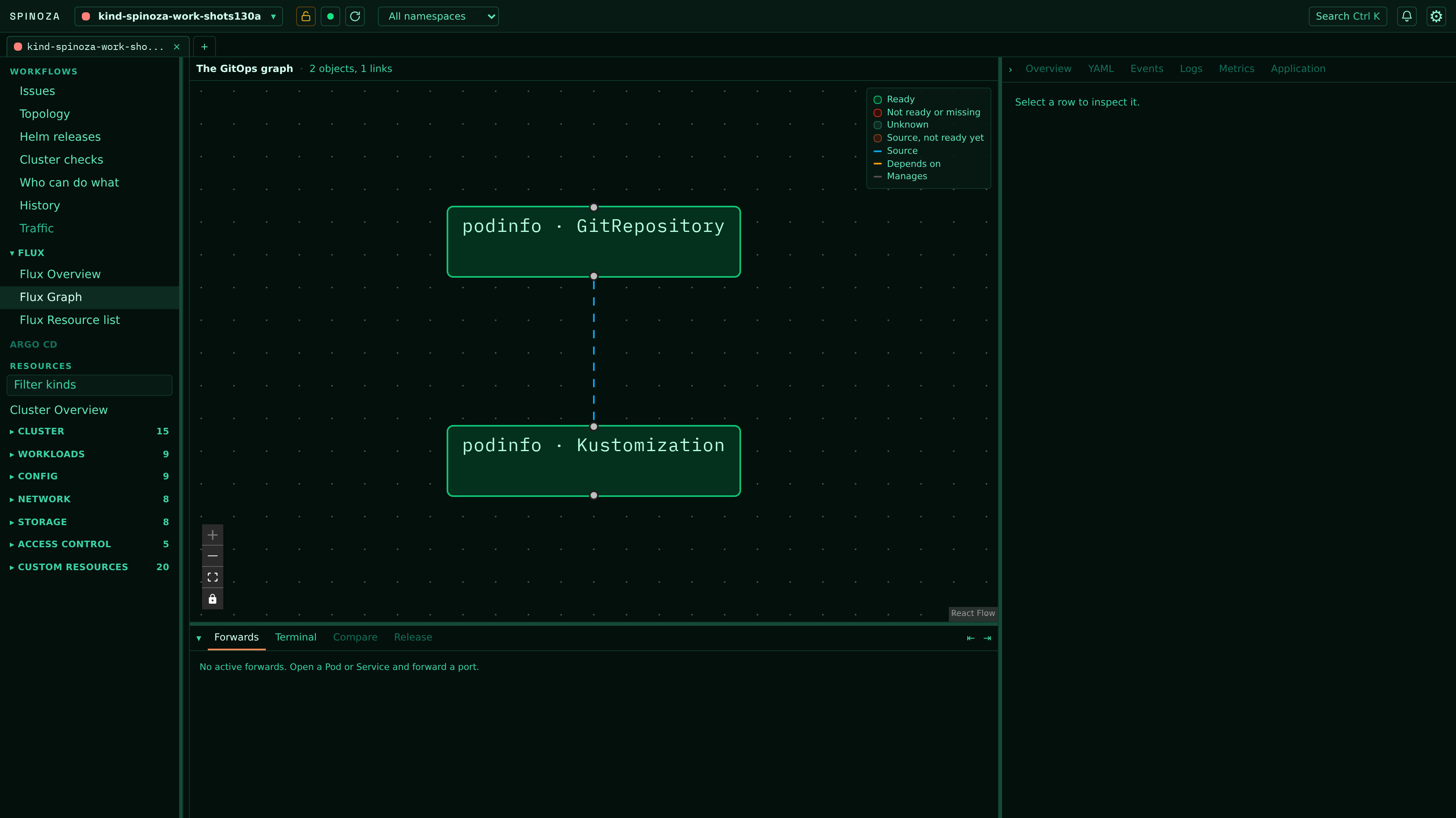This screenshot has height=818, width=1456.
Task: Click the read-only lock icon in top bar
Action: point(306,16)
